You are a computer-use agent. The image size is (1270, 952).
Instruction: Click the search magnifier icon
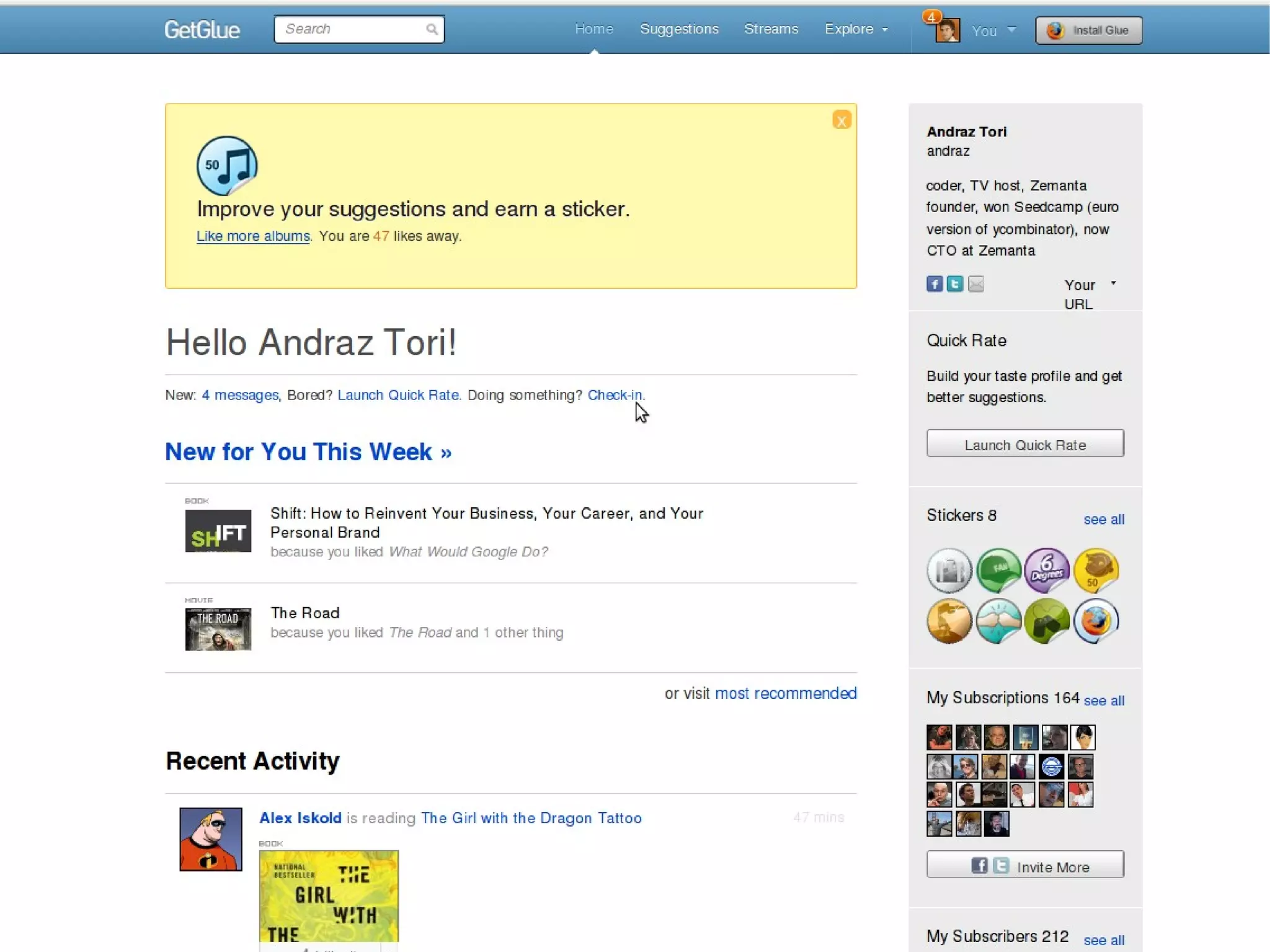click(x=432, y=29)
